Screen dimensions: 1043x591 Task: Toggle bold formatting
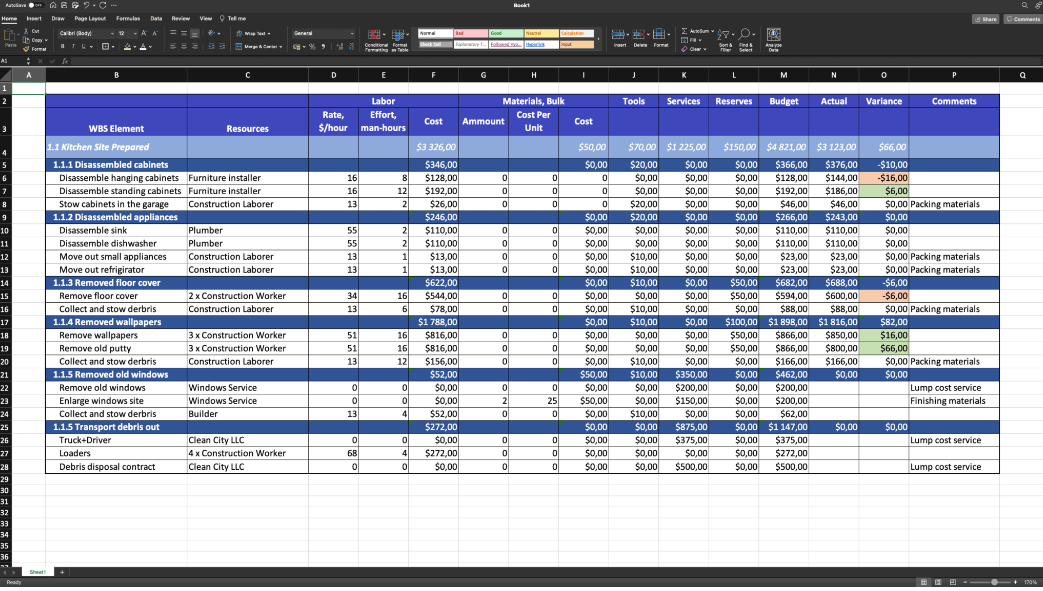pyautogui.click(x=62, y=47)
